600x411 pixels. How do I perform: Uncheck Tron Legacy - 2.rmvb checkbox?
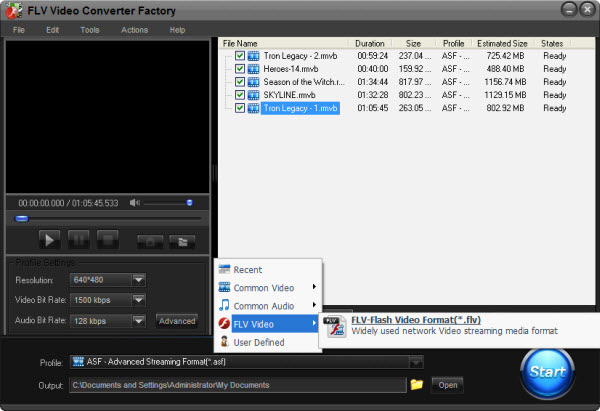240,56
